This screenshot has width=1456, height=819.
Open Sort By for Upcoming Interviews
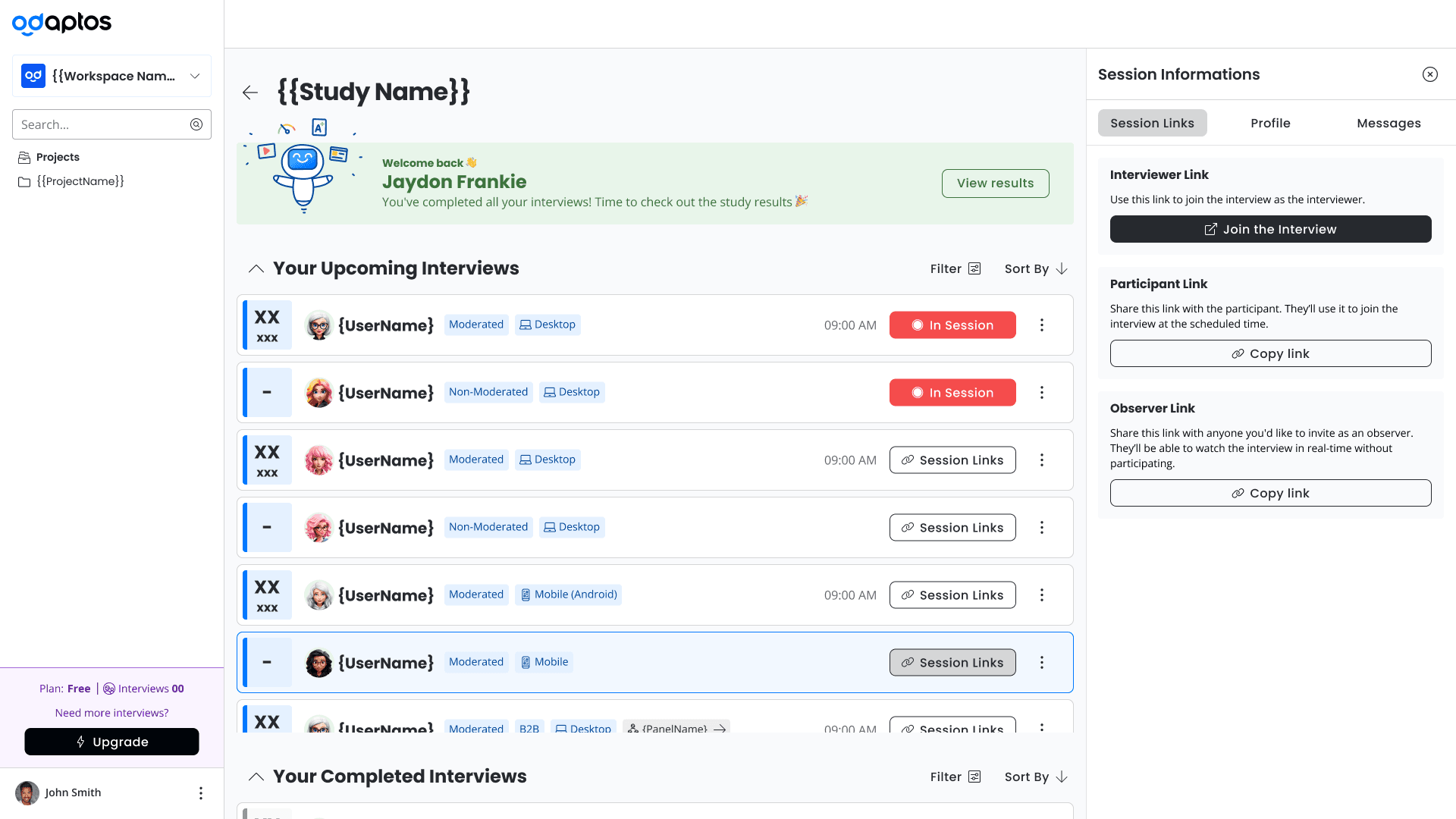coord(1036,268)
